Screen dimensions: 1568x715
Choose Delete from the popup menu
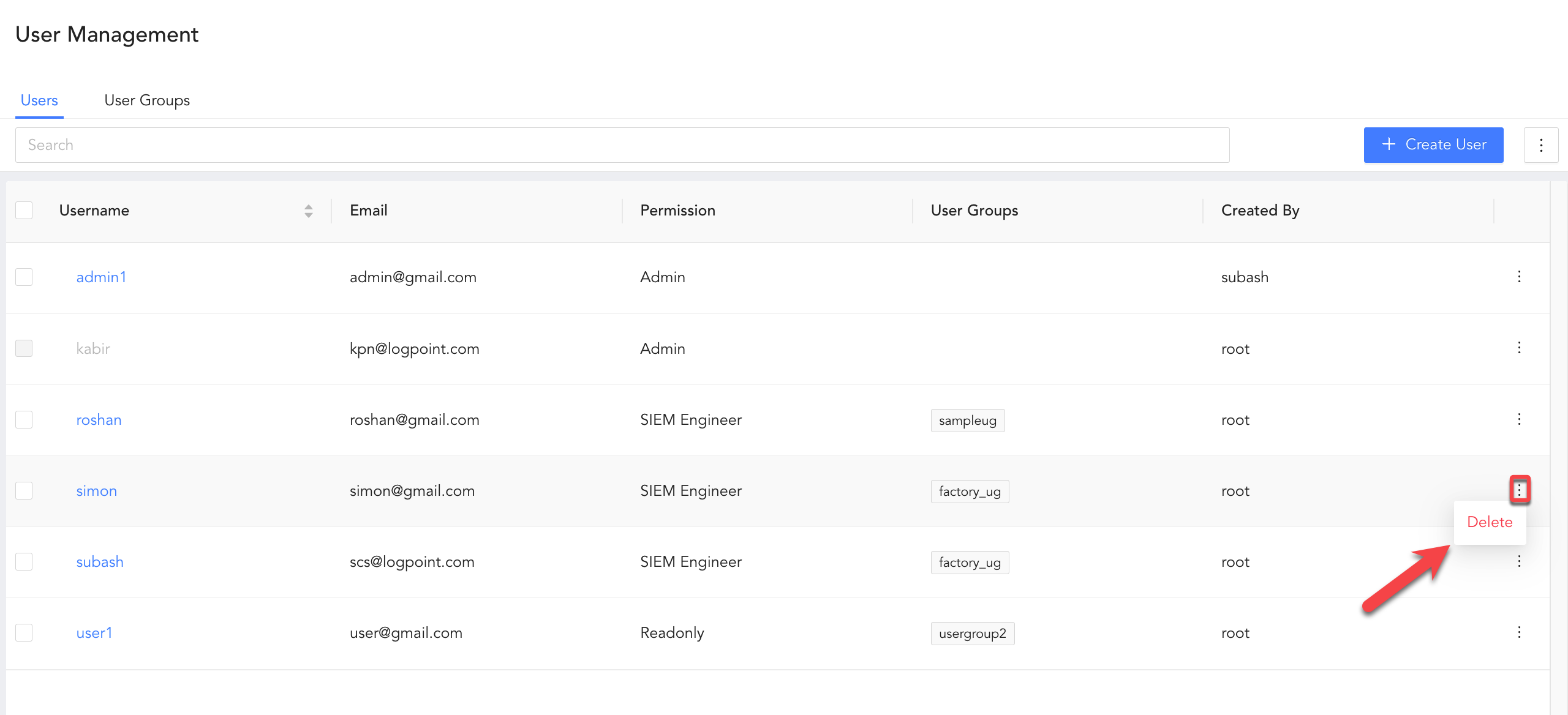[1490, 522]
